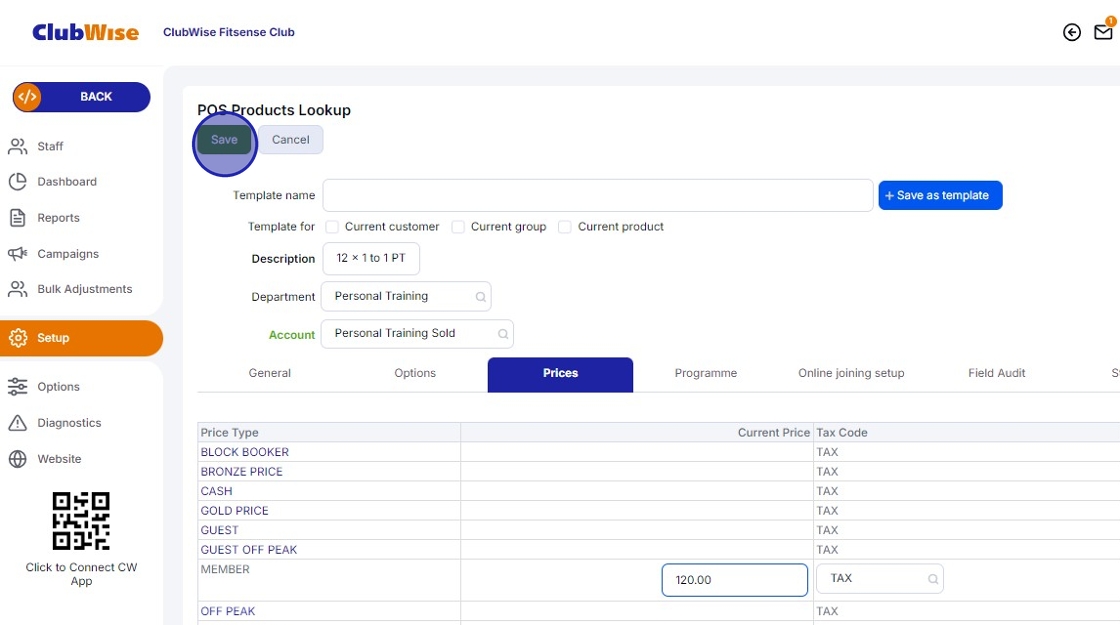Click Click to Connect CW App text
The image size is (1120, 625).
pos(81,574)
